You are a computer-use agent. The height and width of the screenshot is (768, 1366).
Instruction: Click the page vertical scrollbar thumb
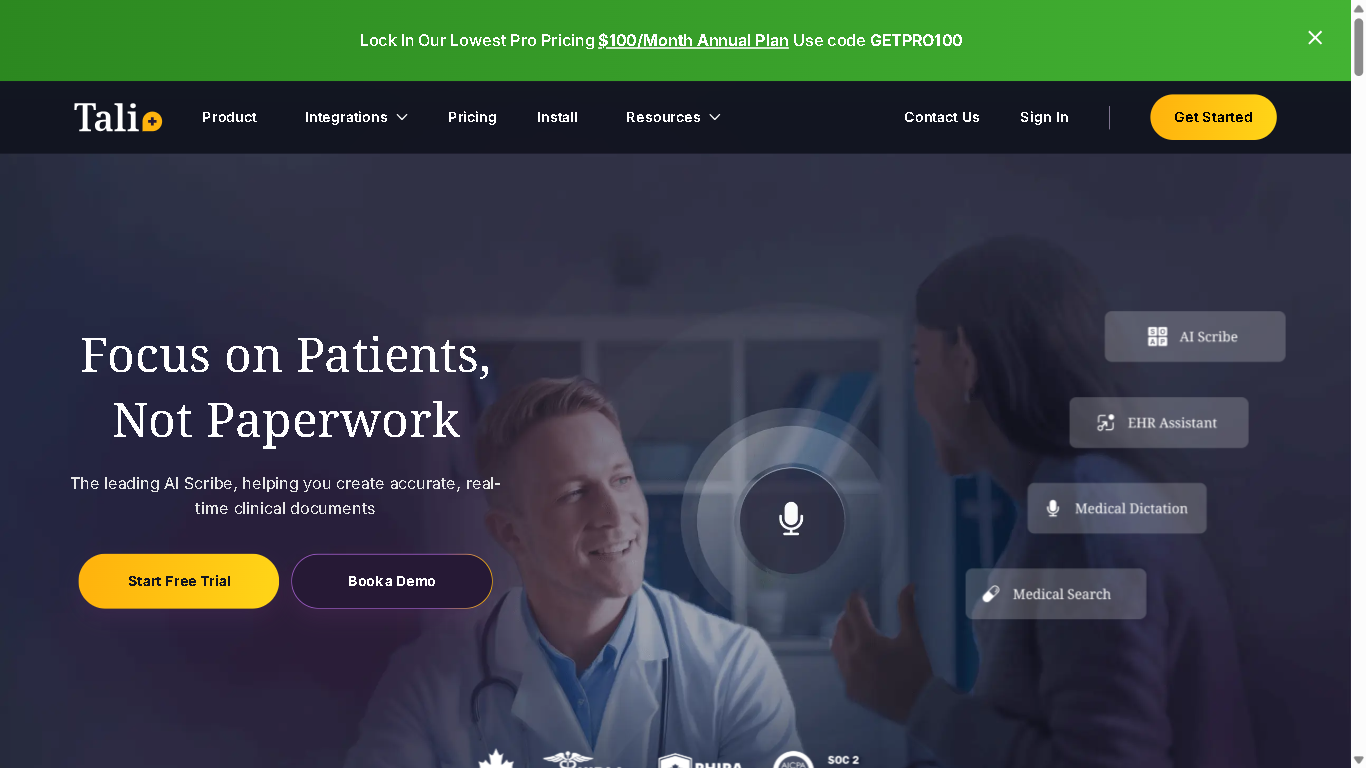[1358, 40]
